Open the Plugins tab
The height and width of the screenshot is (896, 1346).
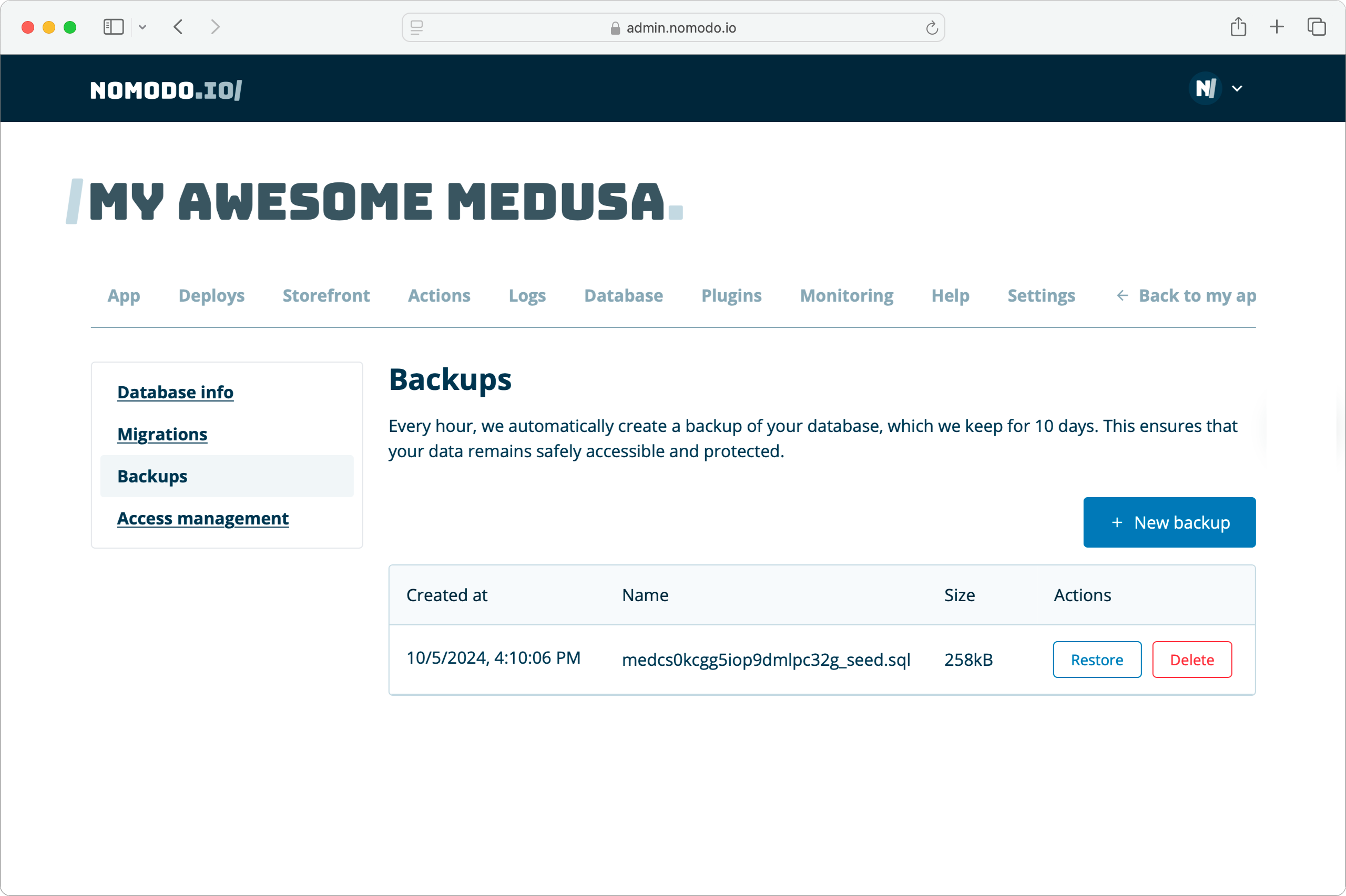pyautogui.click(x=731, y=295)
